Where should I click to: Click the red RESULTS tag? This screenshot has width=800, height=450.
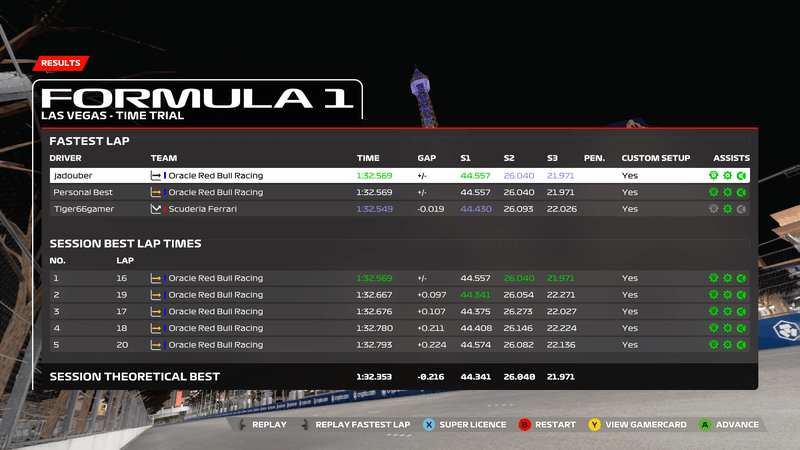[x=61, y=63]
